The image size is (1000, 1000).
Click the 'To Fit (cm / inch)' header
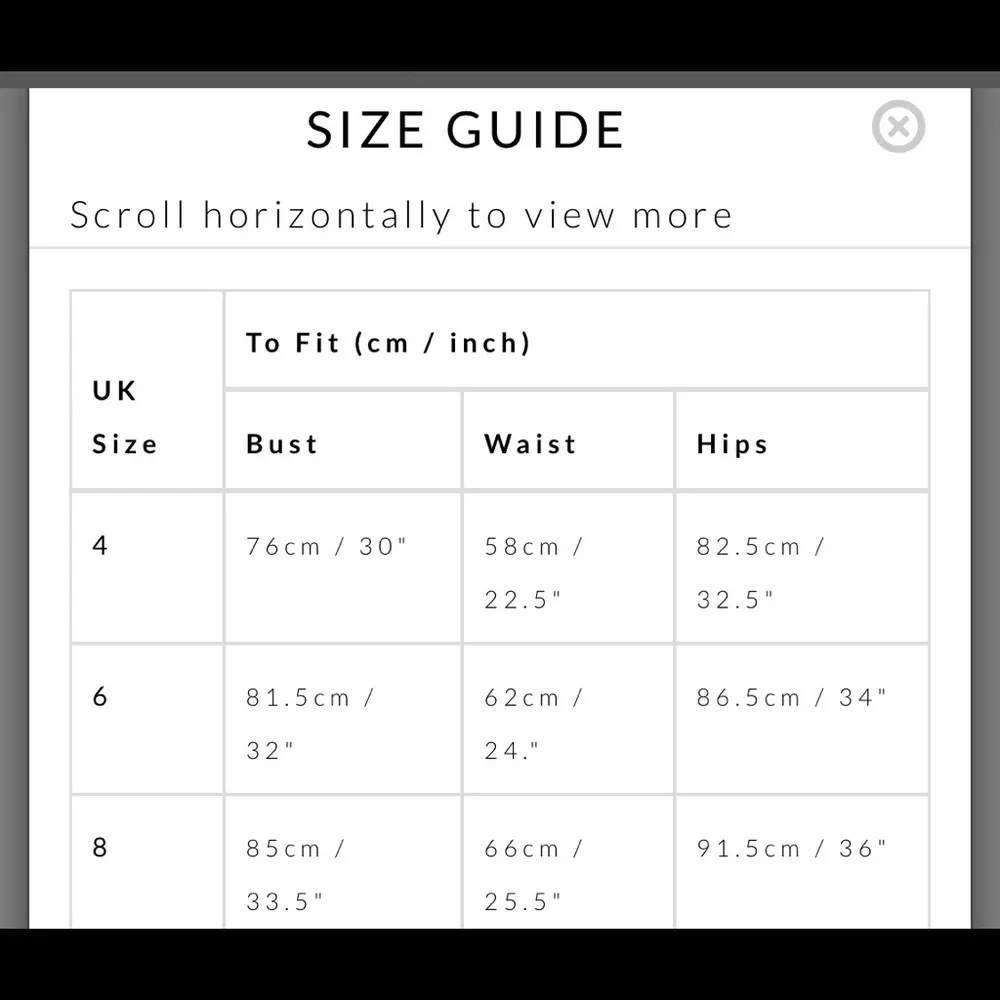388,343
